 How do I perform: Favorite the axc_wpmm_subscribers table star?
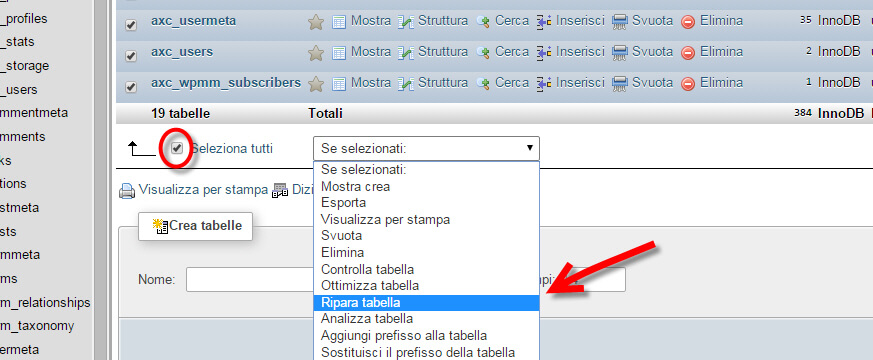point(316,84)
